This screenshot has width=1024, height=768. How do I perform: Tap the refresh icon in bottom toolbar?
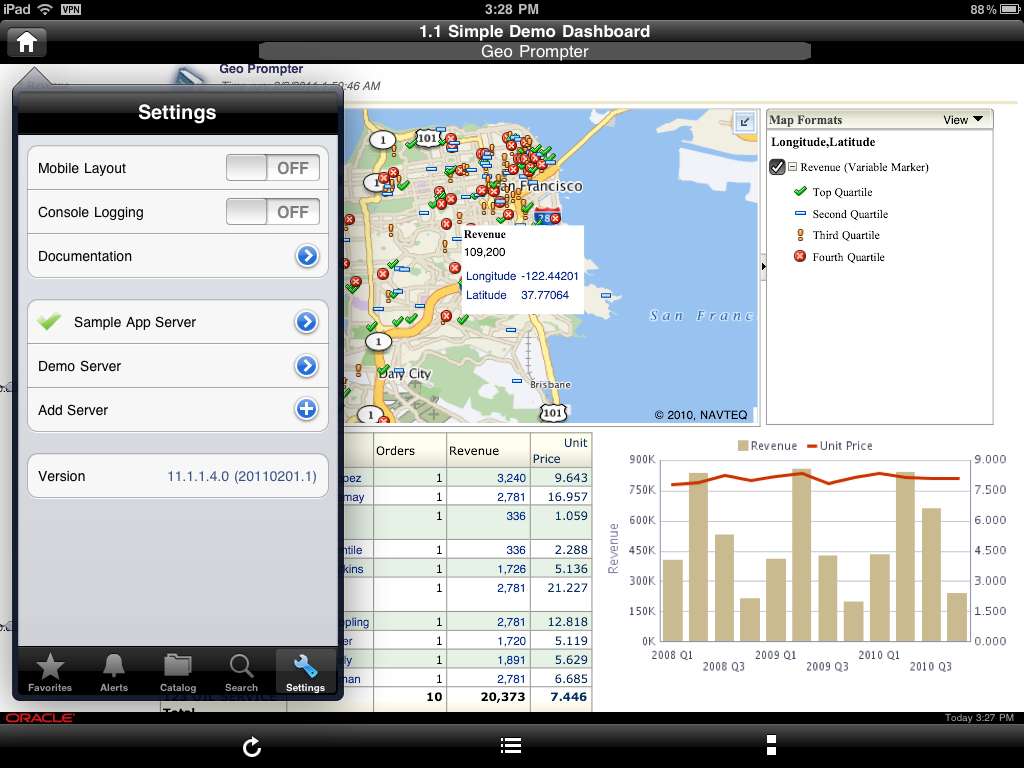pyautogui.click(x=251, y=746)
